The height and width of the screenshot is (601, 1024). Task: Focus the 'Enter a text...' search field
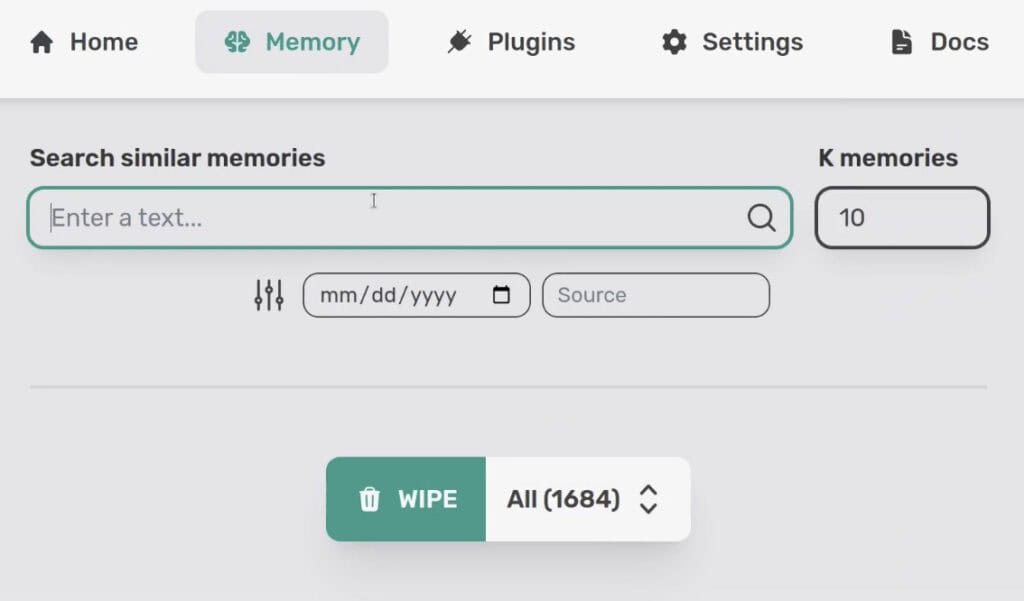[x=390, y=218]
